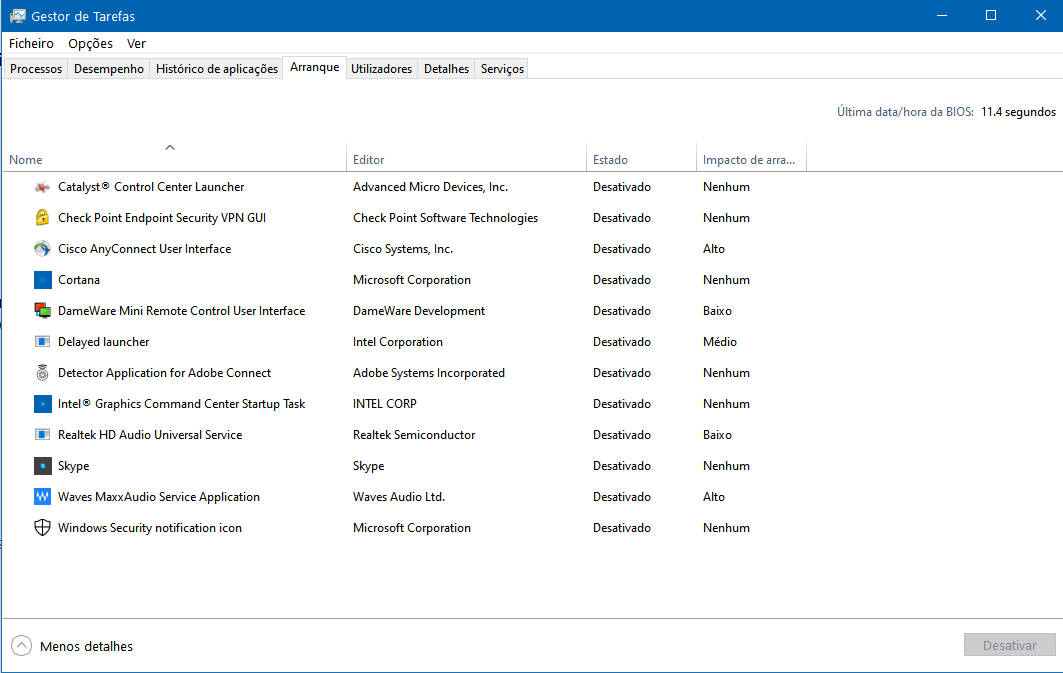Image resolution: width=1063 pixels, height=673 pixels.
Task: Open the Detalhes tab
Action: [x=446, y=68]
